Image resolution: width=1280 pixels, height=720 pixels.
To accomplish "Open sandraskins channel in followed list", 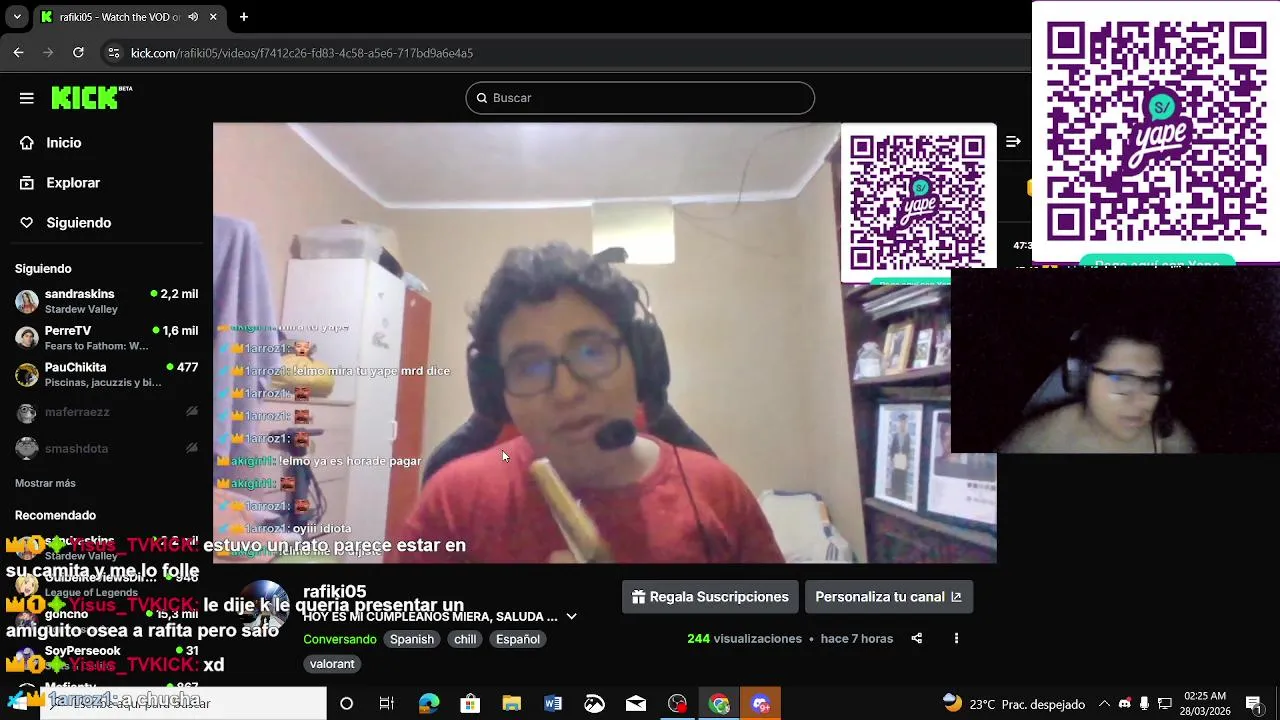I will pyautogui.click(x=106, y=301).
